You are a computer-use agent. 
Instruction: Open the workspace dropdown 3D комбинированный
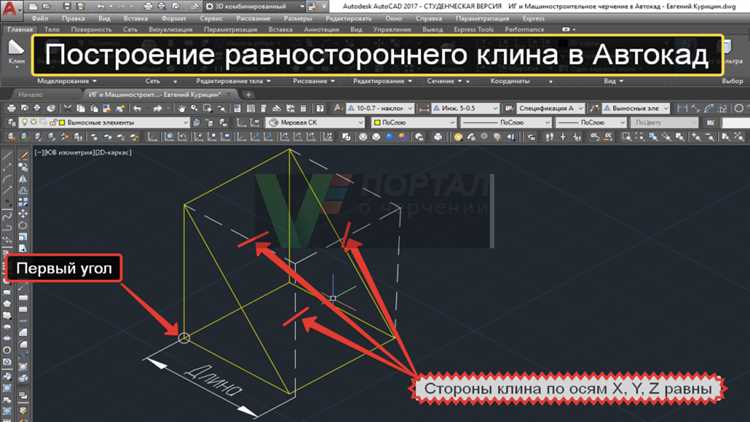point(255,7)
